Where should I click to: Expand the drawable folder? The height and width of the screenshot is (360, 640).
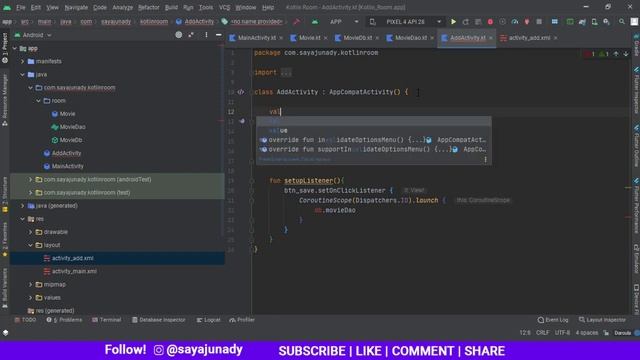(31, 232)
